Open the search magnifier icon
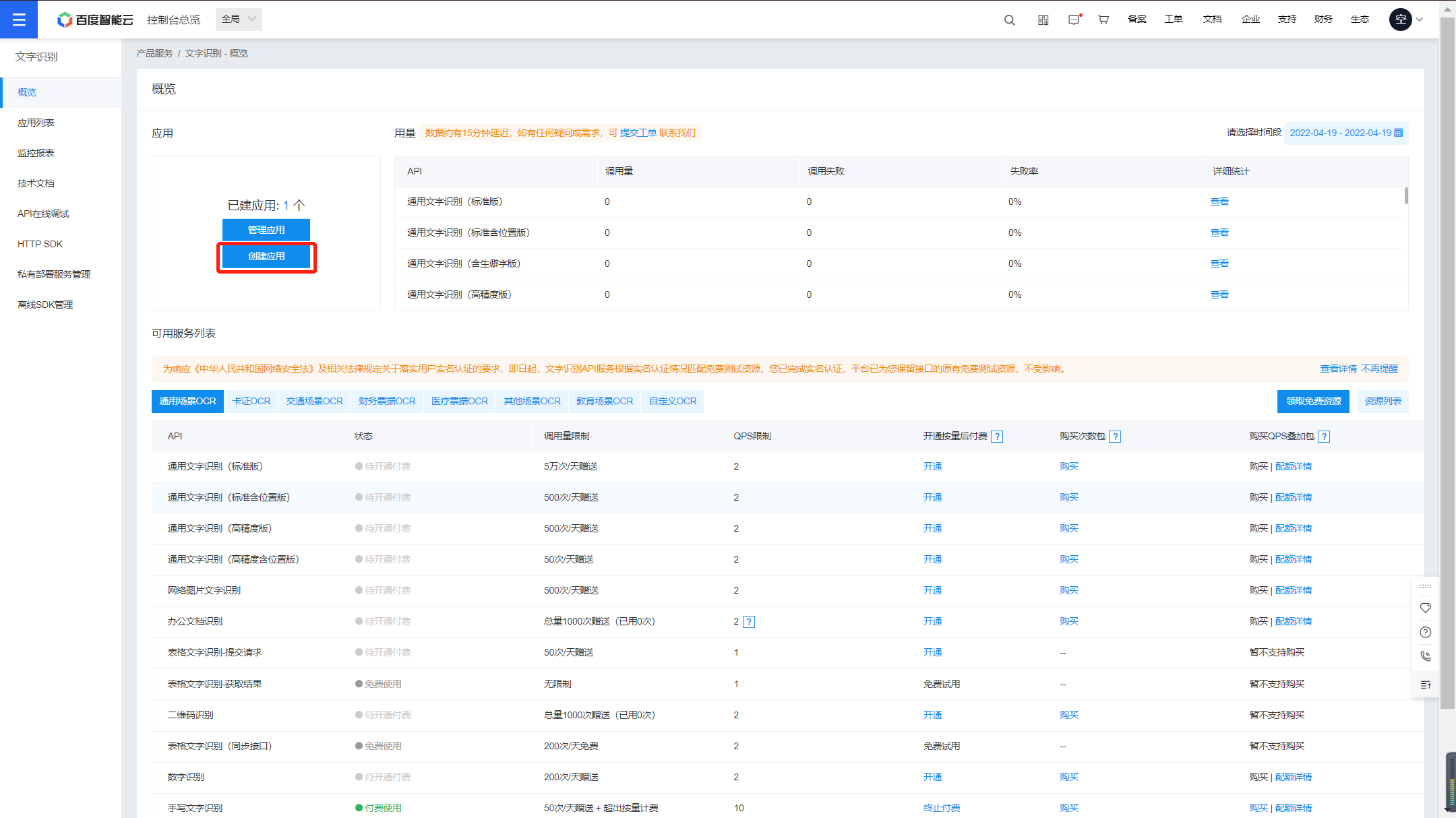This screenshot has height=818, width=1456. coord(1009,20)
